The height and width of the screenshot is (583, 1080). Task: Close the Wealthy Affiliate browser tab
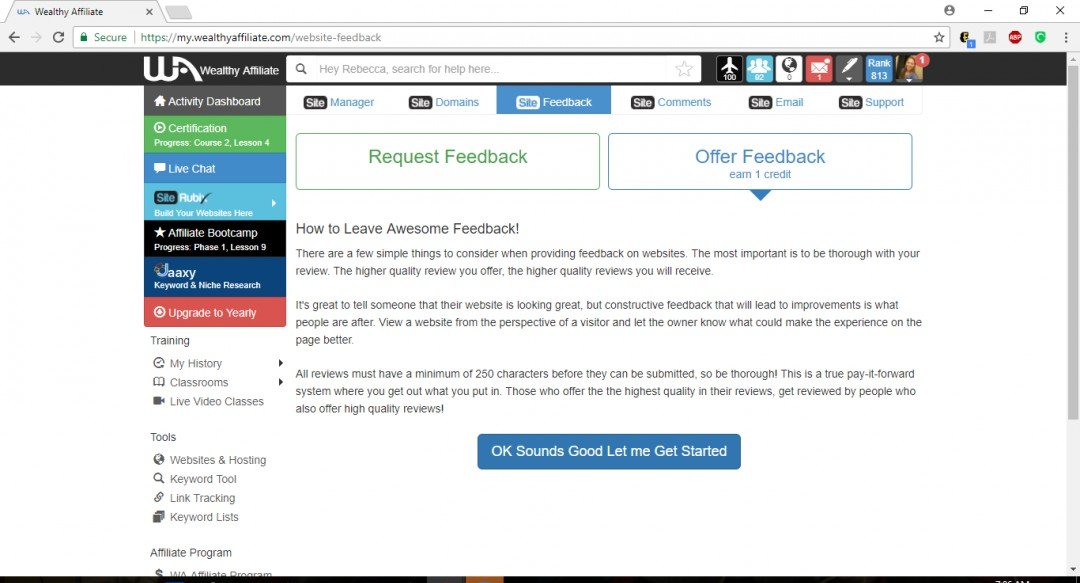coord(149,12)
